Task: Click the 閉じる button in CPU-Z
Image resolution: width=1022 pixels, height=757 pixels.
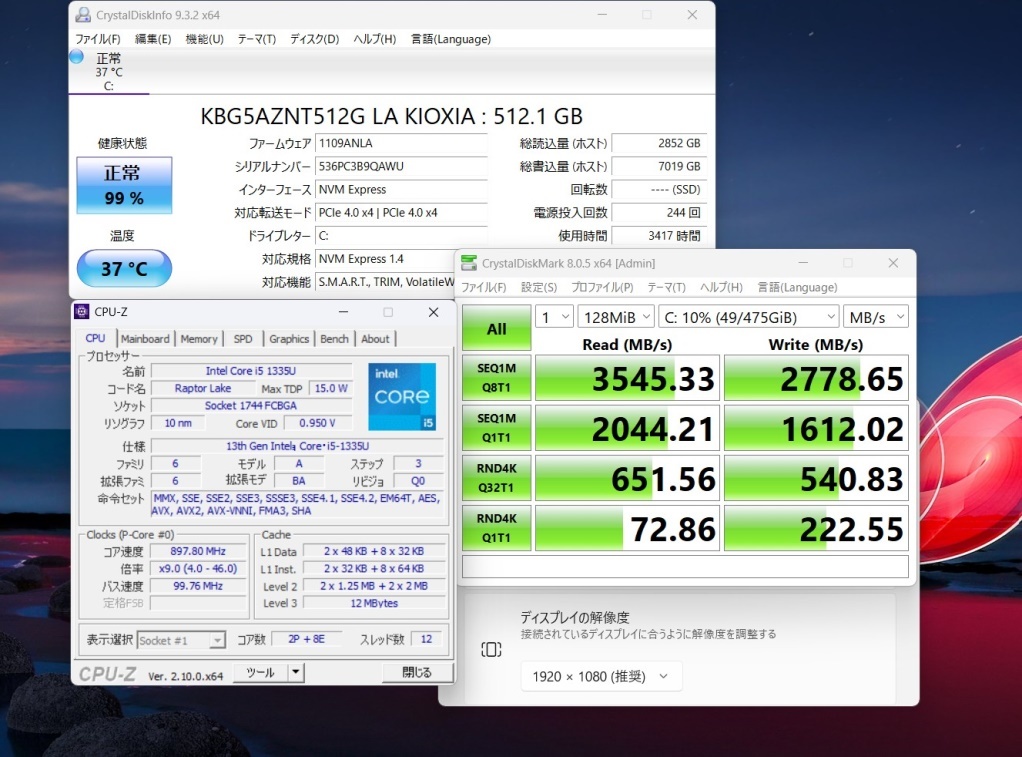Action: point(417,672)
